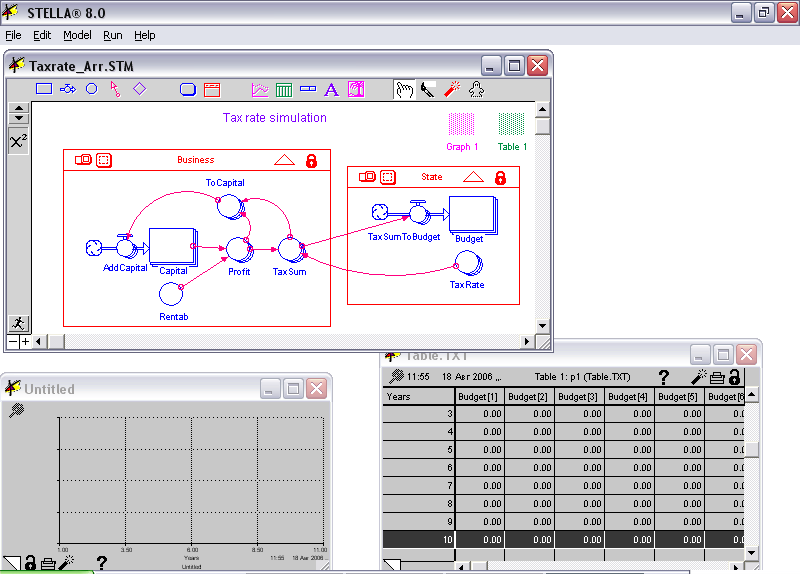Screen dimensions: 800x574
Task: Select the Table Pad tool in toolbar
Action: click(284, 90)
